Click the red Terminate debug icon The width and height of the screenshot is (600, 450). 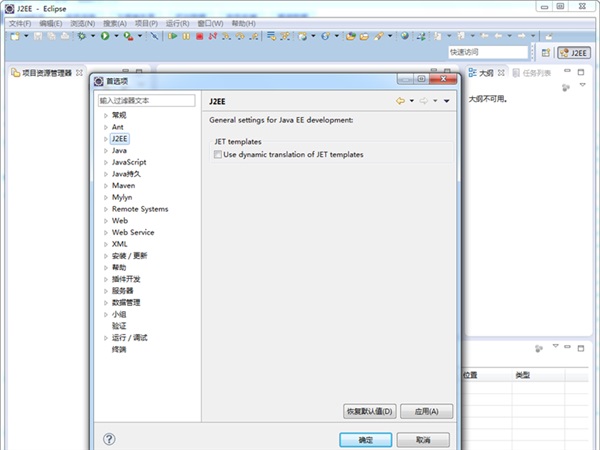click(199, 36)
